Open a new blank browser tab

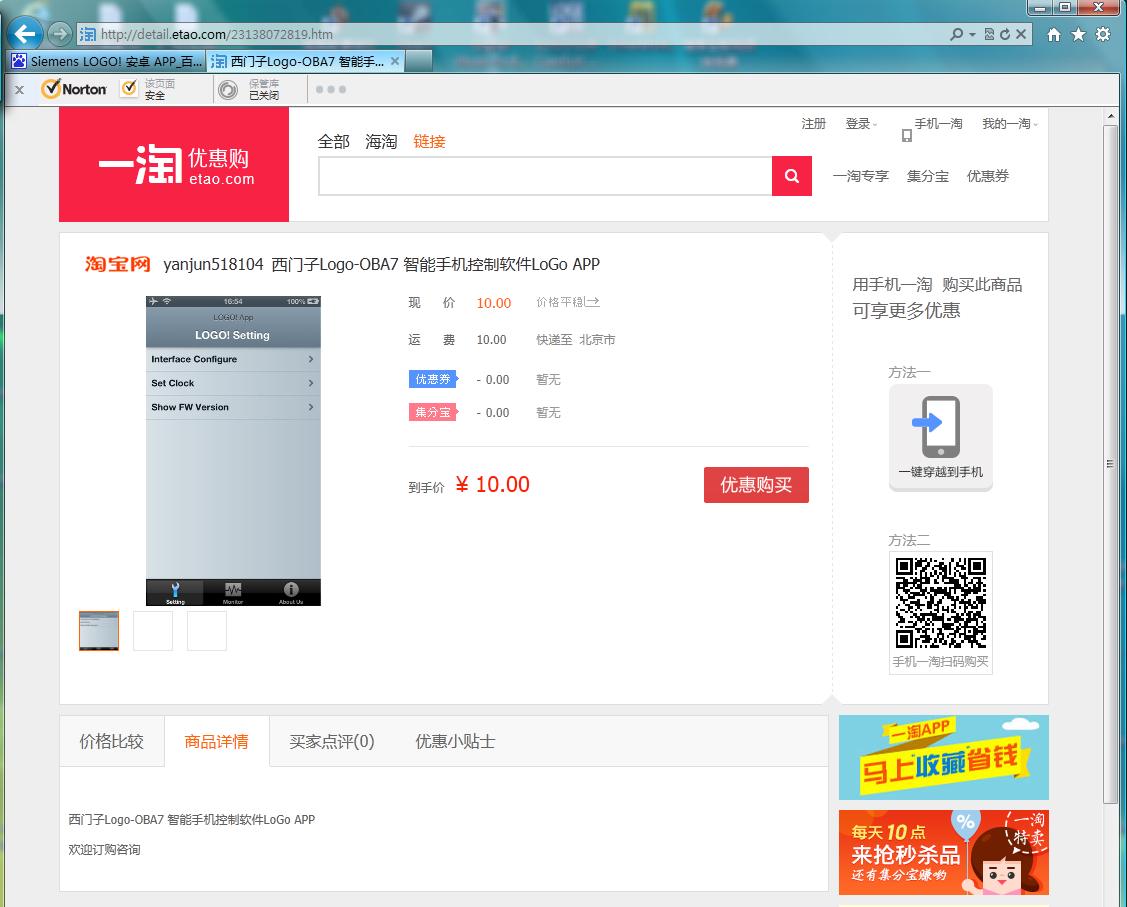tap(419, 61)
